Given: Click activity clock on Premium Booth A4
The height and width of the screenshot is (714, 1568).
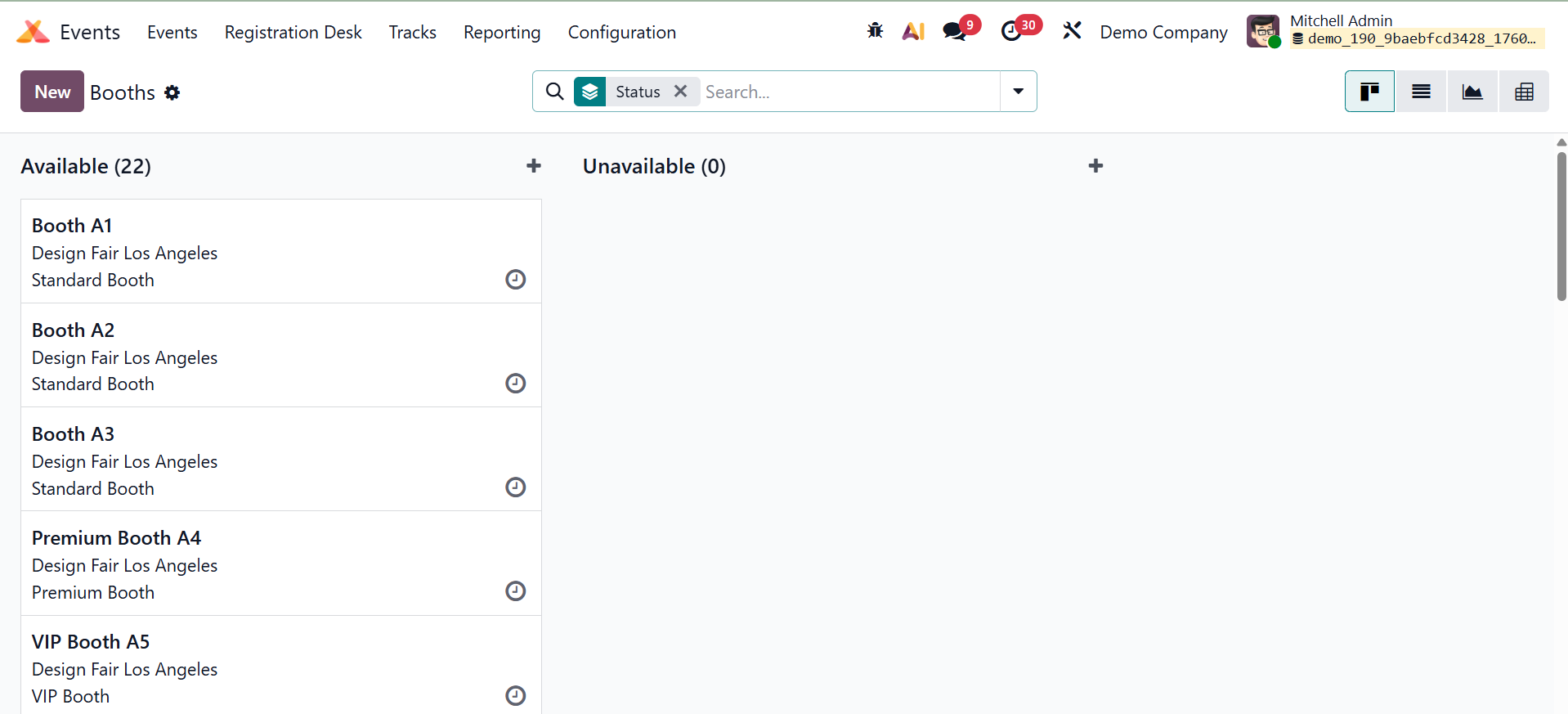Looking at the screenshot, I should tap(515, 591).
